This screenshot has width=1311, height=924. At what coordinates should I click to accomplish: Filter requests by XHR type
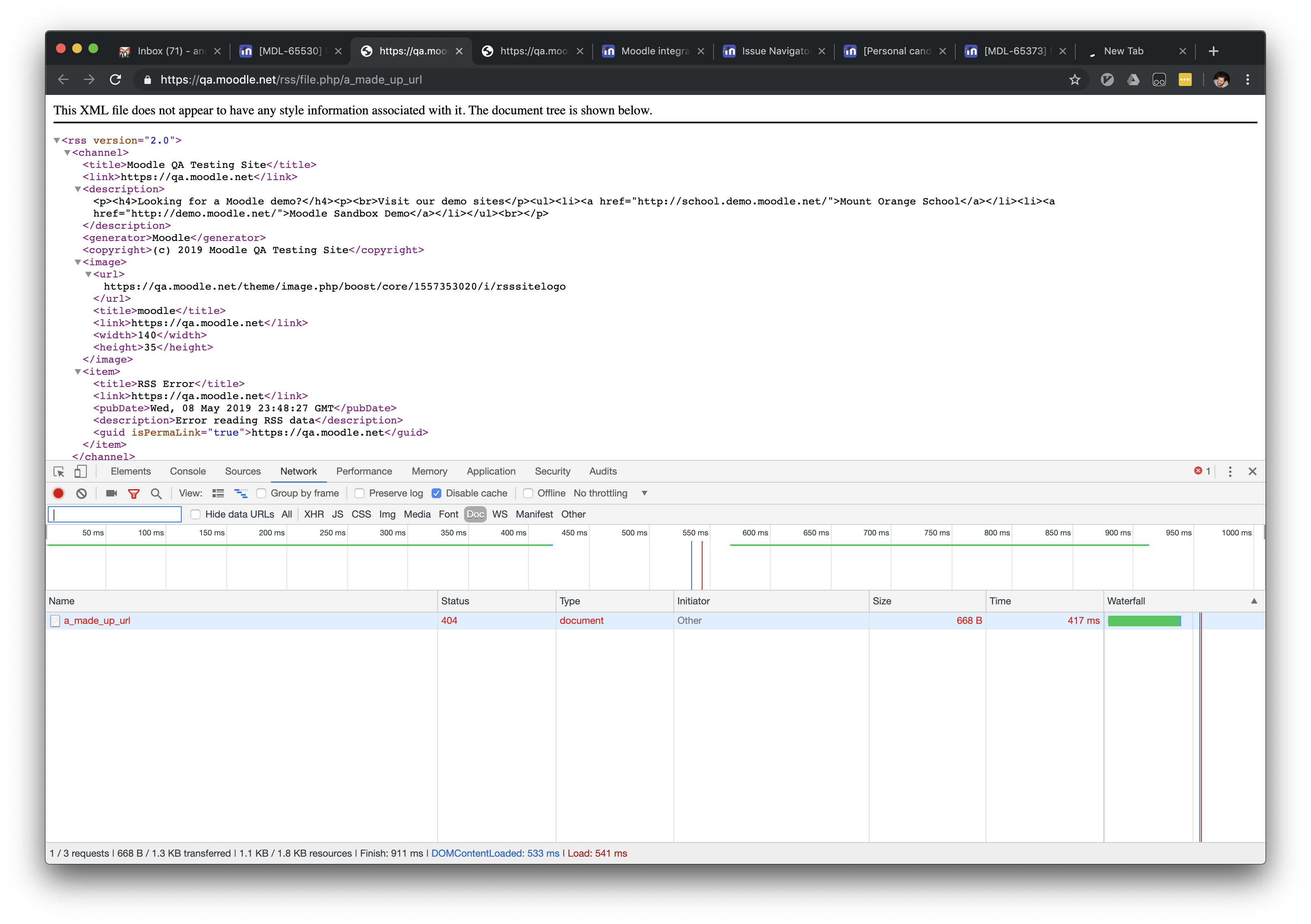pyautogui.click(x=314, y=515)
